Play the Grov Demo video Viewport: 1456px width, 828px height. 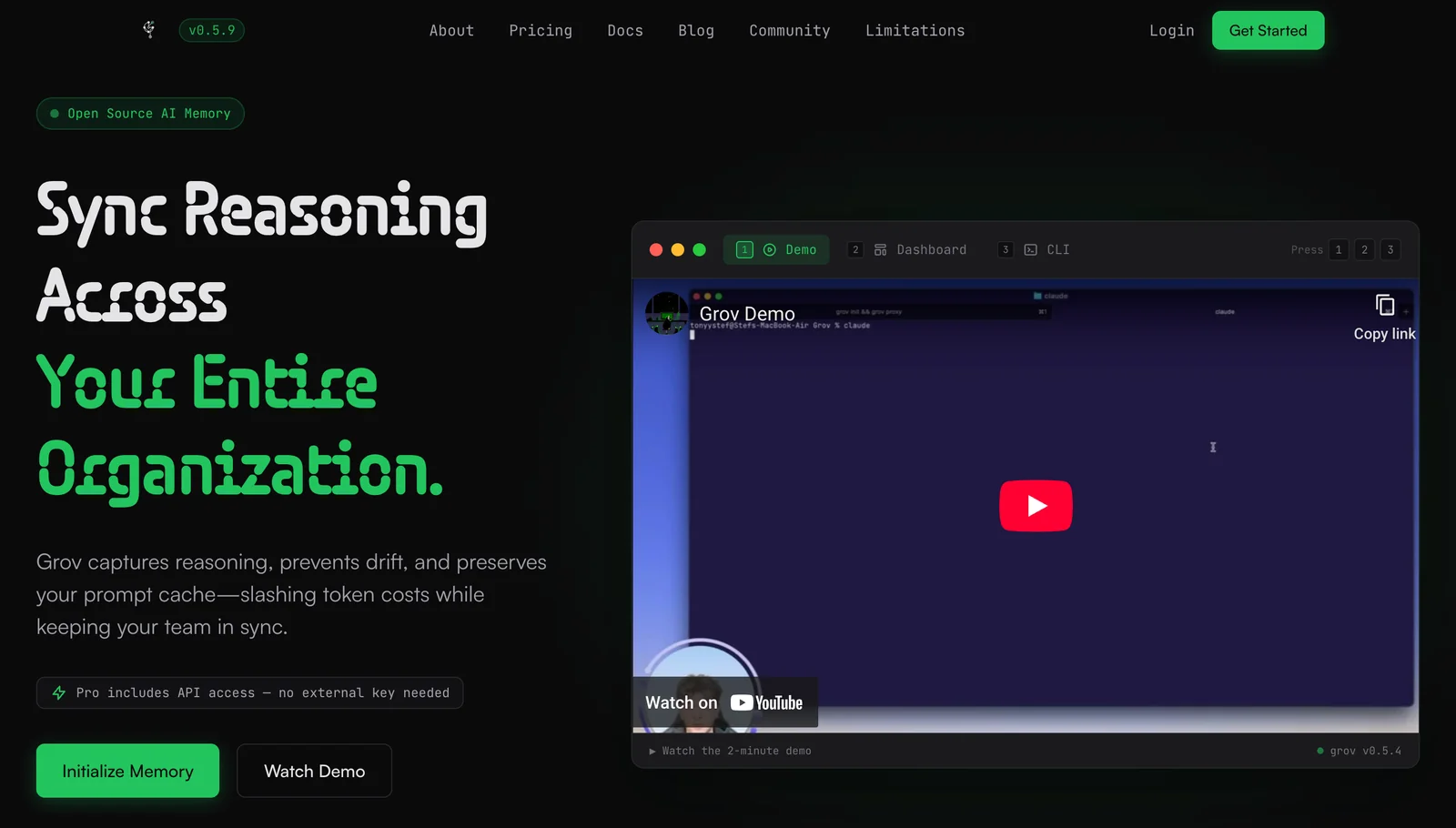pyautogui.click(x=1036, y=505)
